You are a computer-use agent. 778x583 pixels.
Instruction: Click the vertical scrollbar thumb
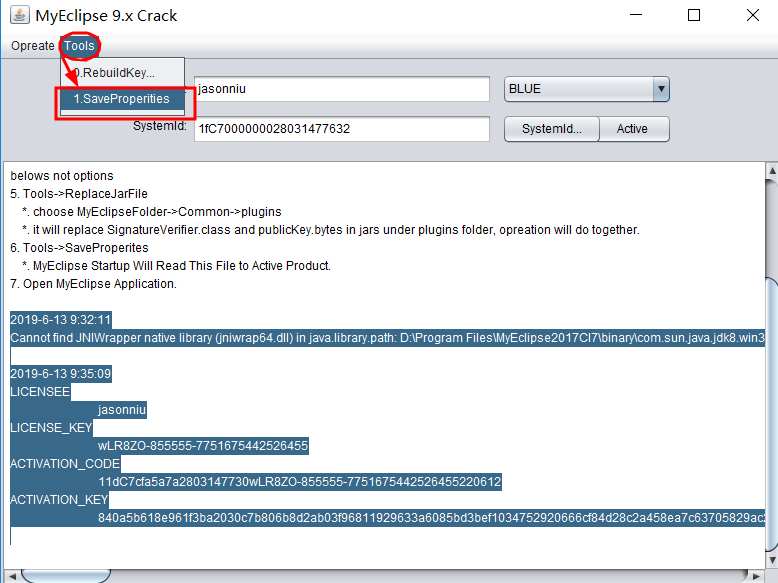pos(772,414)
